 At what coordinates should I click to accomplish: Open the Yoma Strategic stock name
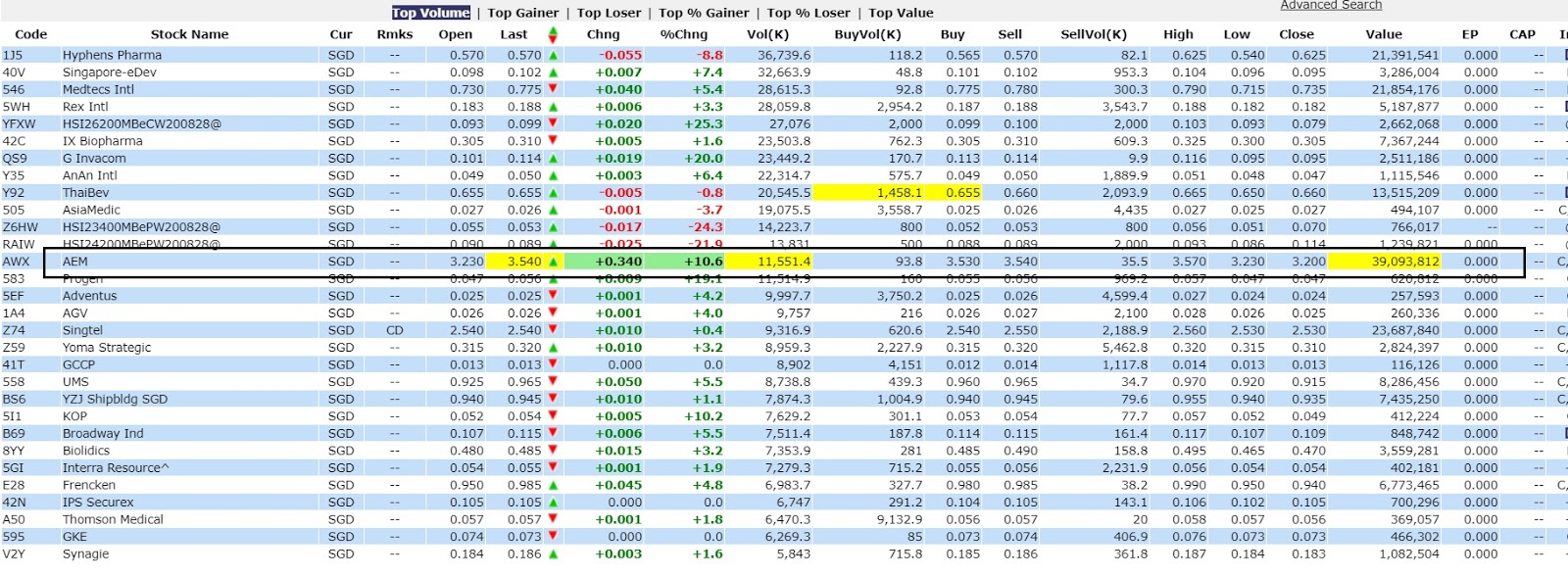click(x=107, y=348)
